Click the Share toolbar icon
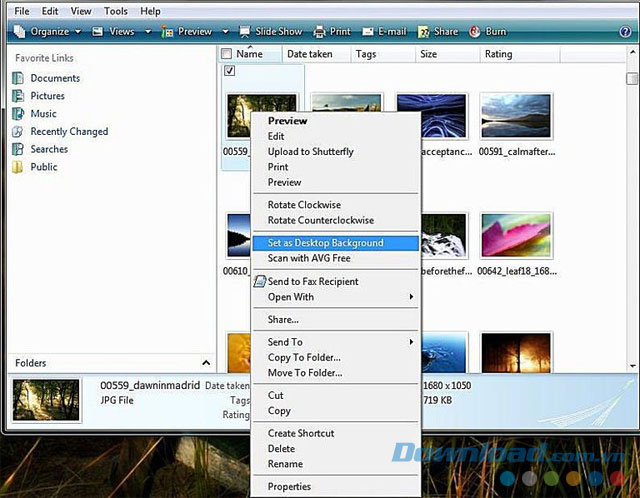The image size is (640, 498). 424,32
